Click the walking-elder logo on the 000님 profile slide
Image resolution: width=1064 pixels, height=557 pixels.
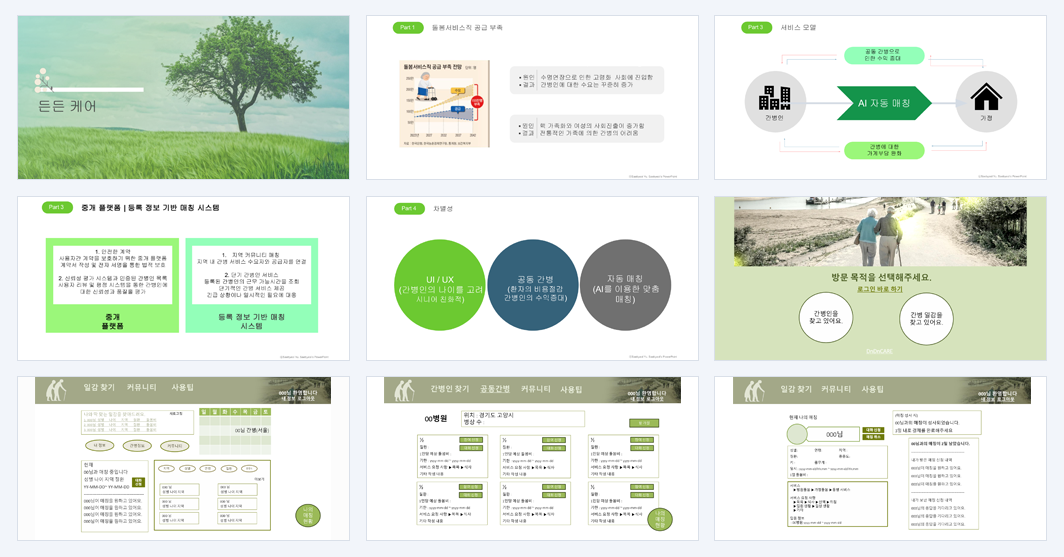pyautogui.click(x=753, y=391)
